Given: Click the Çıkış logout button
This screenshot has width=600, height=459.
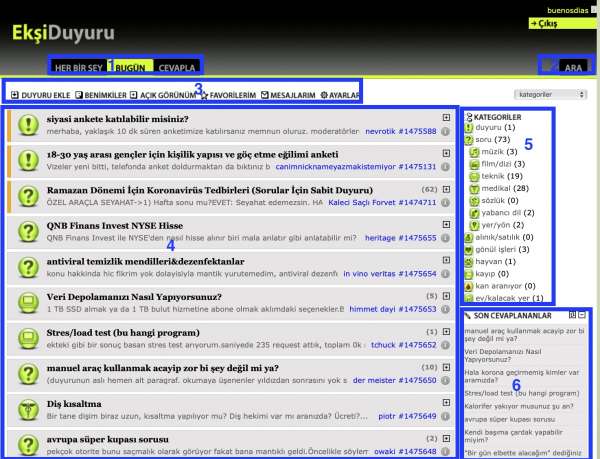Looking at the screenshot, I should [562, 24].
